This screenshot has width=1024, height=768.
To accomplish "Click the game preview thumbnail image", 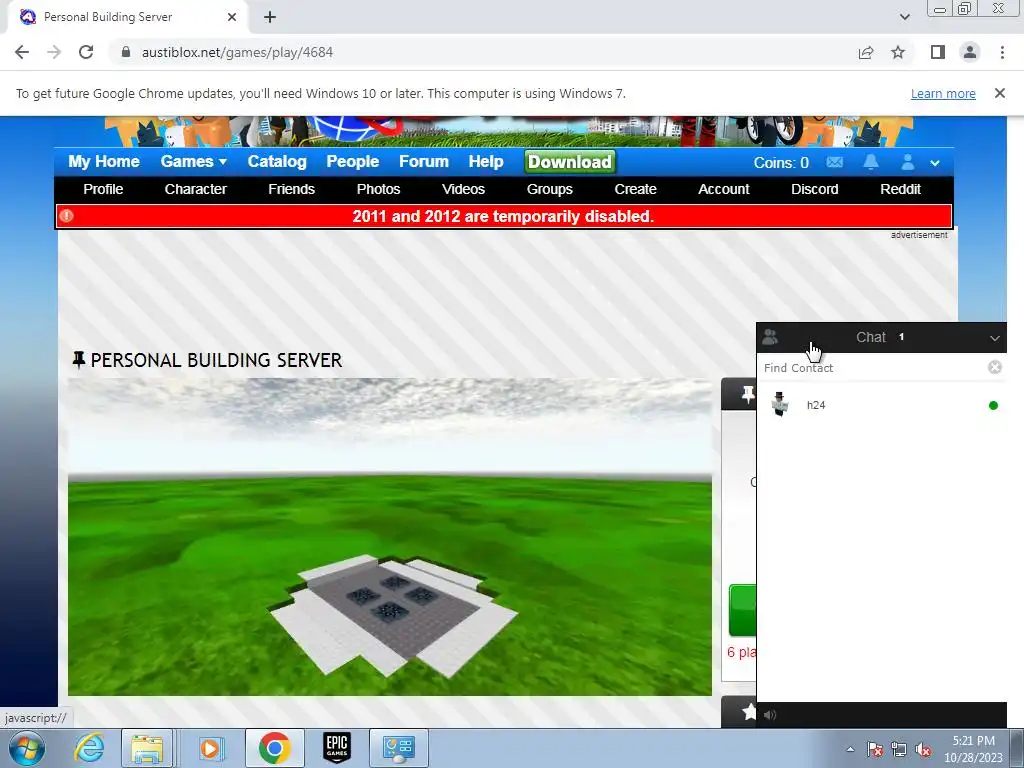I will pos(390,537).
